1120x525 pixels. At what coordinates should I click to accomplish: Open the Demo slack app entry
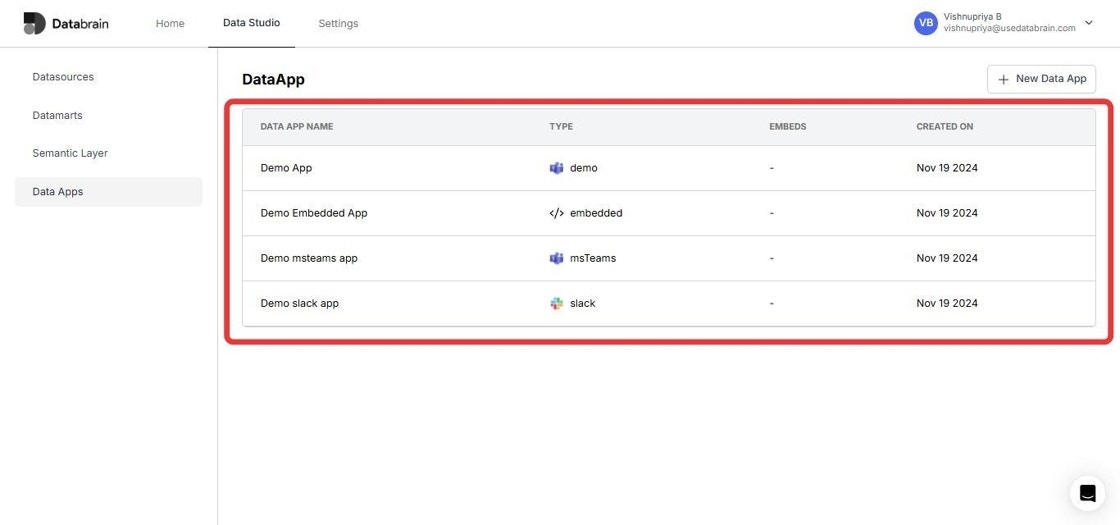coord(669,303)
